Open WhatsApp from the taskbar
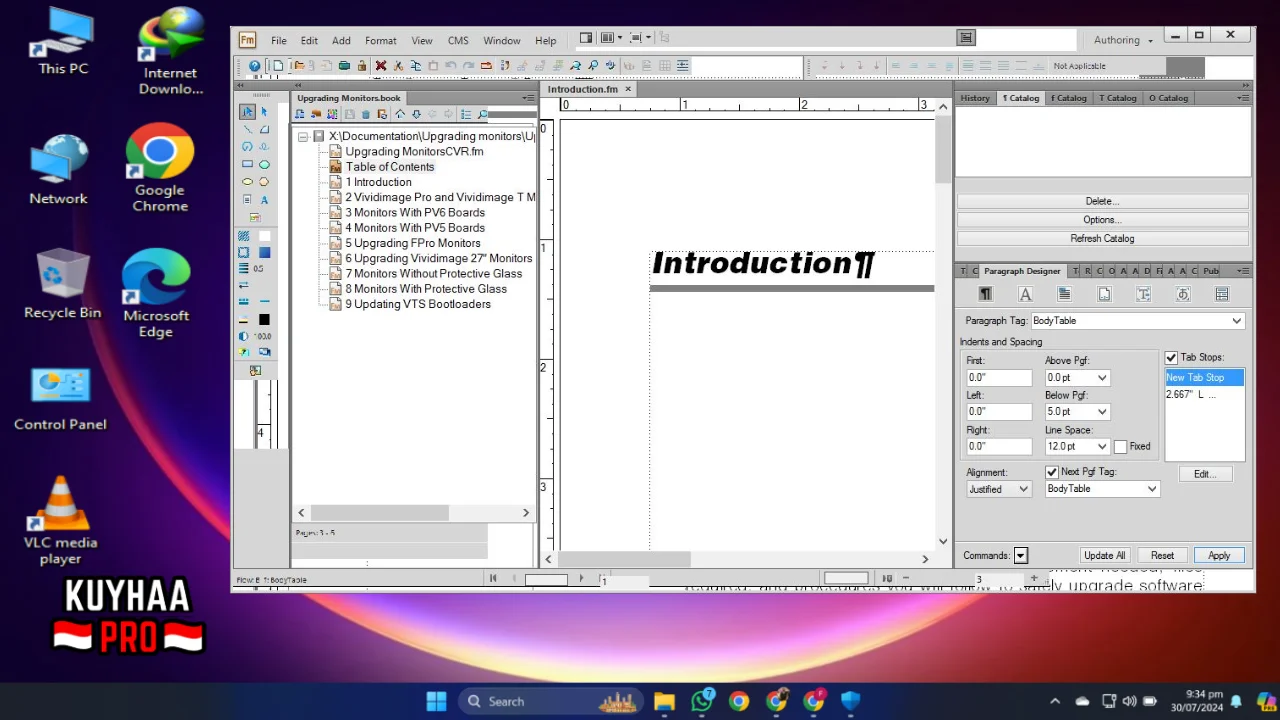Screen dimensions: 1280x720 click(x=702, y=701)
